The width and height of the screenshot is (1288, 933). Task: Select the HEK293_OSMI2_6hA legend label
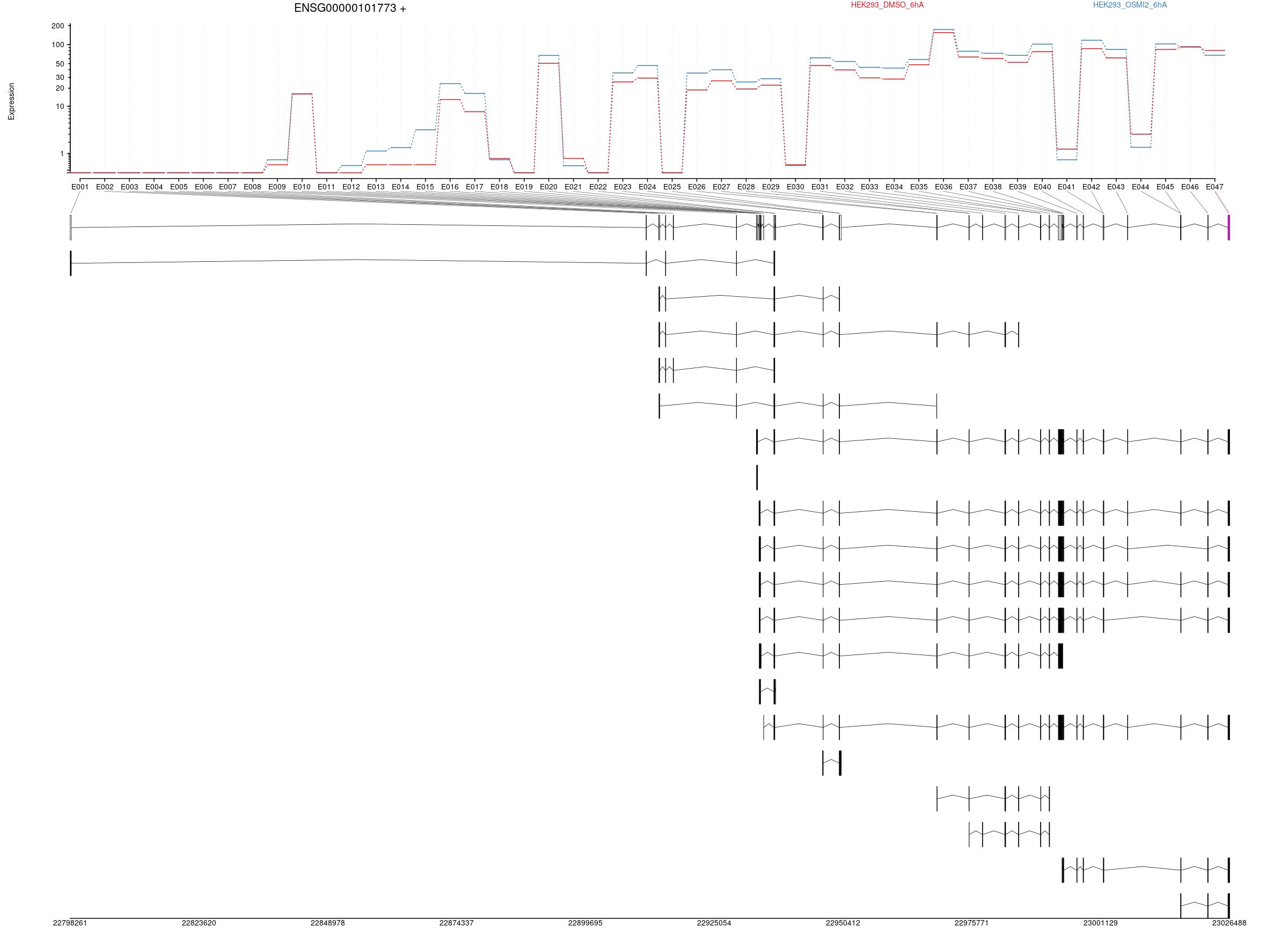(x=1130, y=5)
